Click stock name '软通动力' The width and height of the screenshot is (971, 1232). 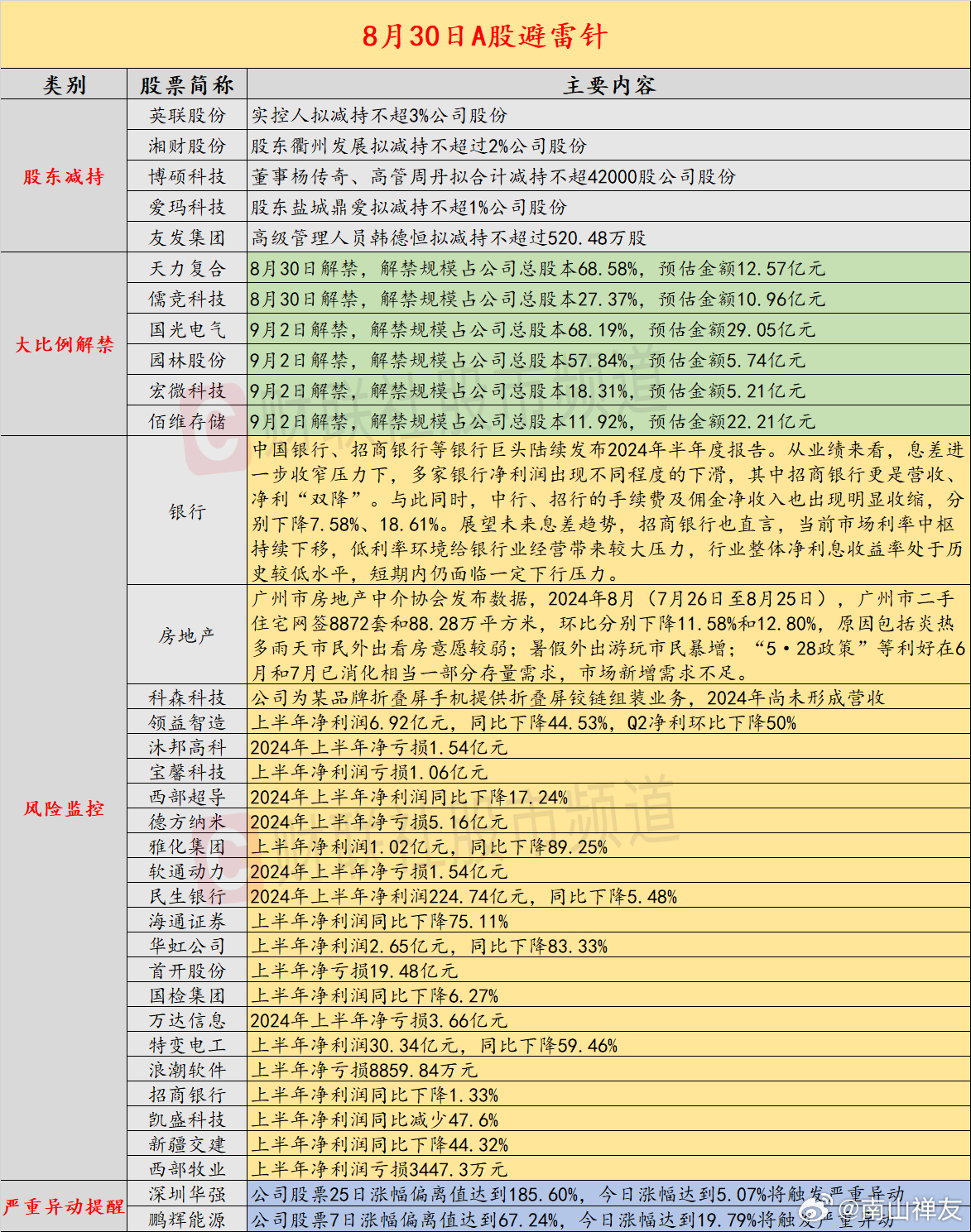pyautogui.click(x=187, y=871)
